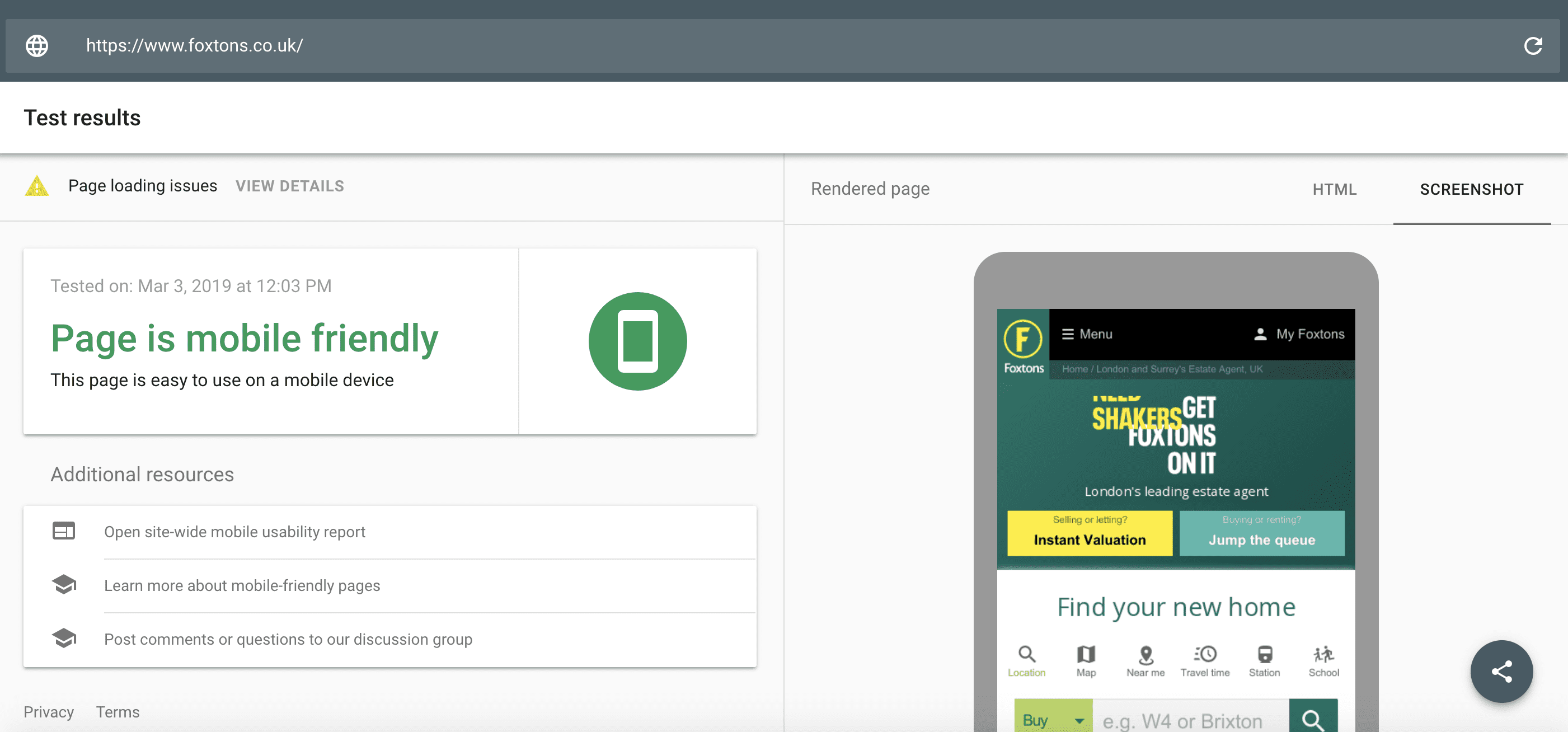Image resolution: width=1568 pixels, height=732 pixels.
Task: Click the Terms link
Action: pyautogui.click(x=117, y=712)
